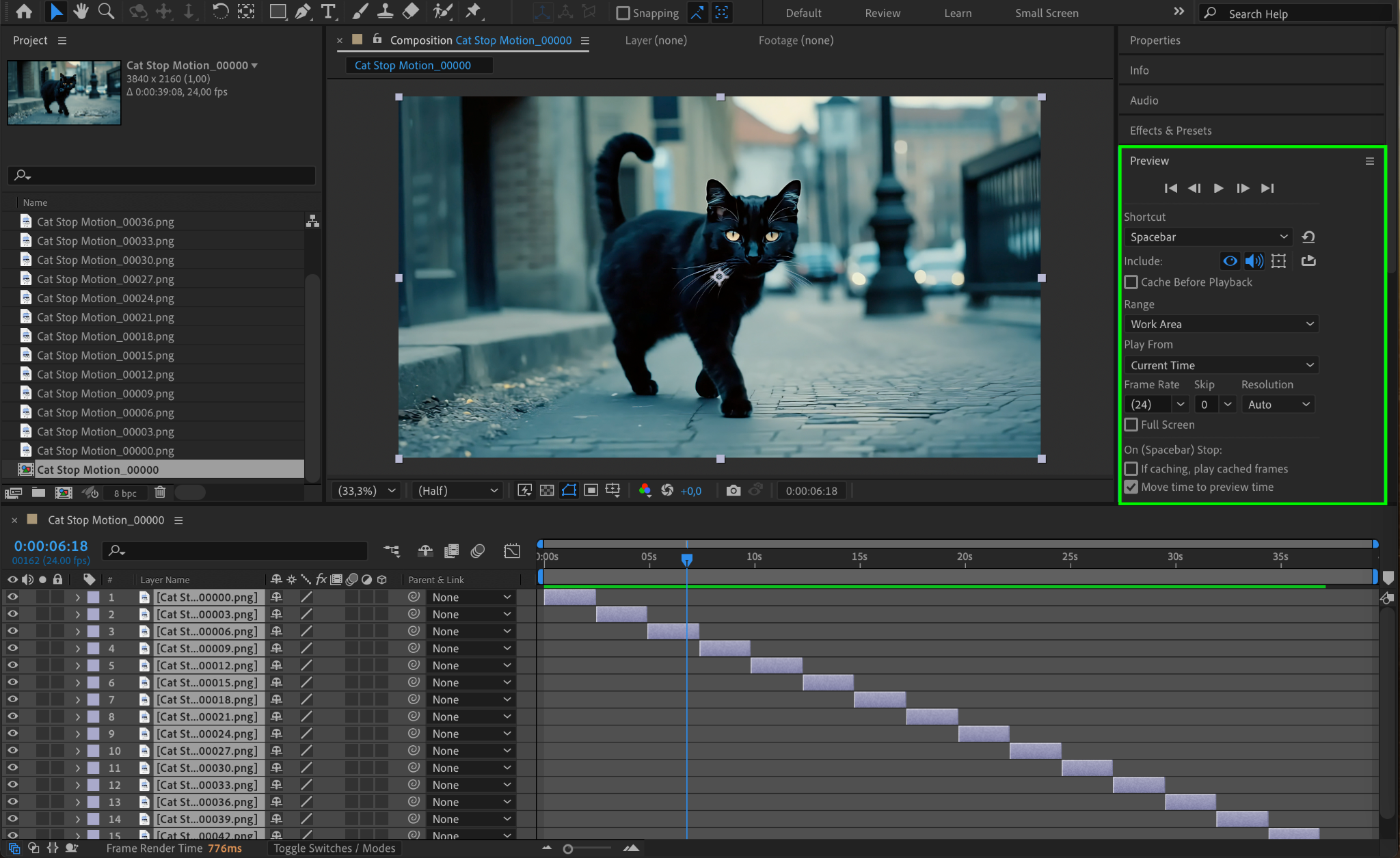The height and width of the screenshot is (858, 1400).
Task: Open the viewer resolution (Half) dropdown
Action: point(457,490)
